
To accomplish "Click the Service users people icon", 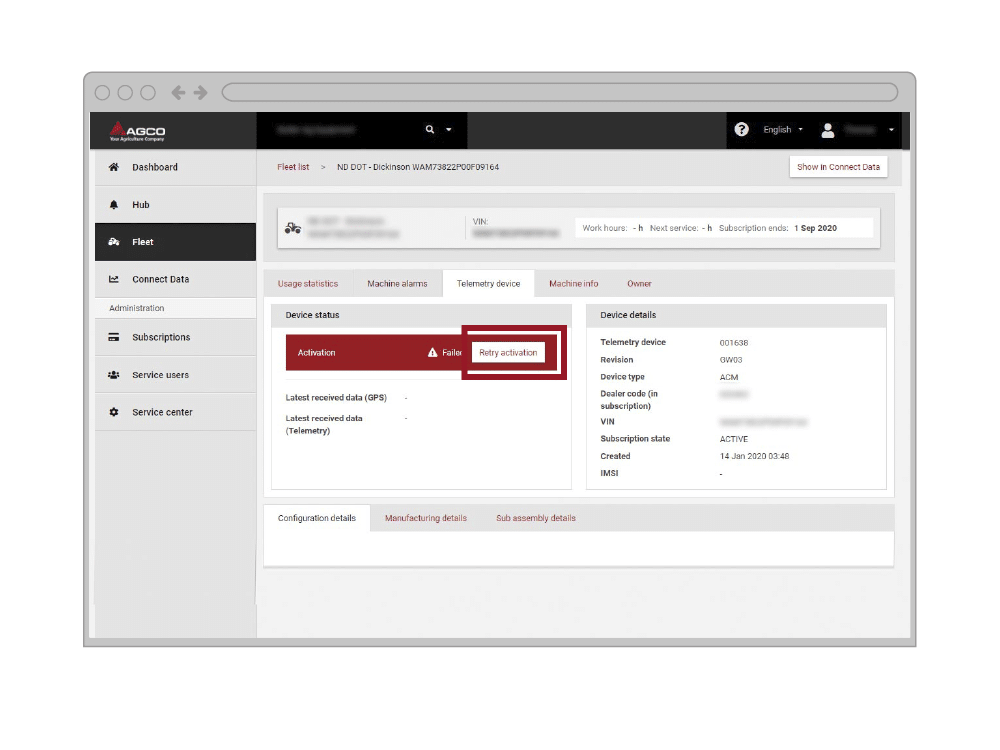I will pyautogui.click(x=114, y=375).
